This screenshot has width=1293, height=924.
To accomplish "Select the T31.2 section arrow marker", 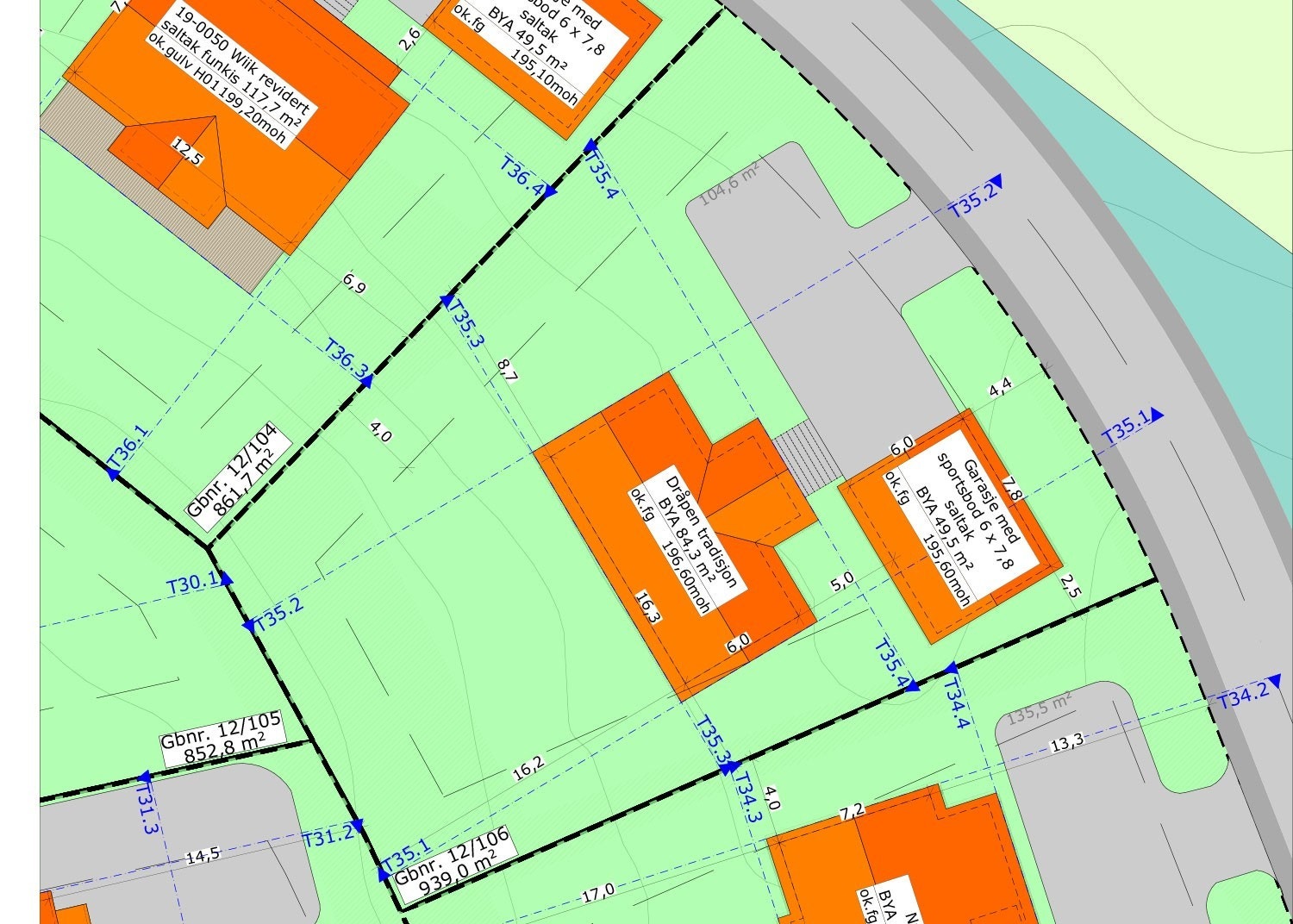I will (x=358, y=826).
